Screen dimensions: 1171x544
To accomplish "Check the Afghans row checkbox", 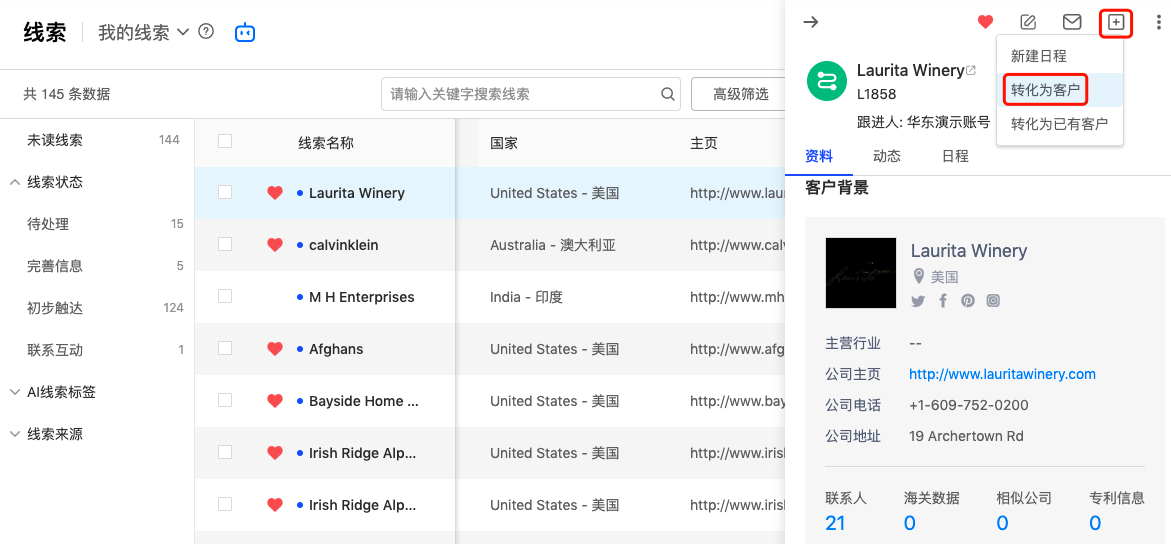I will pyautogui.click(x=225, y=348).
